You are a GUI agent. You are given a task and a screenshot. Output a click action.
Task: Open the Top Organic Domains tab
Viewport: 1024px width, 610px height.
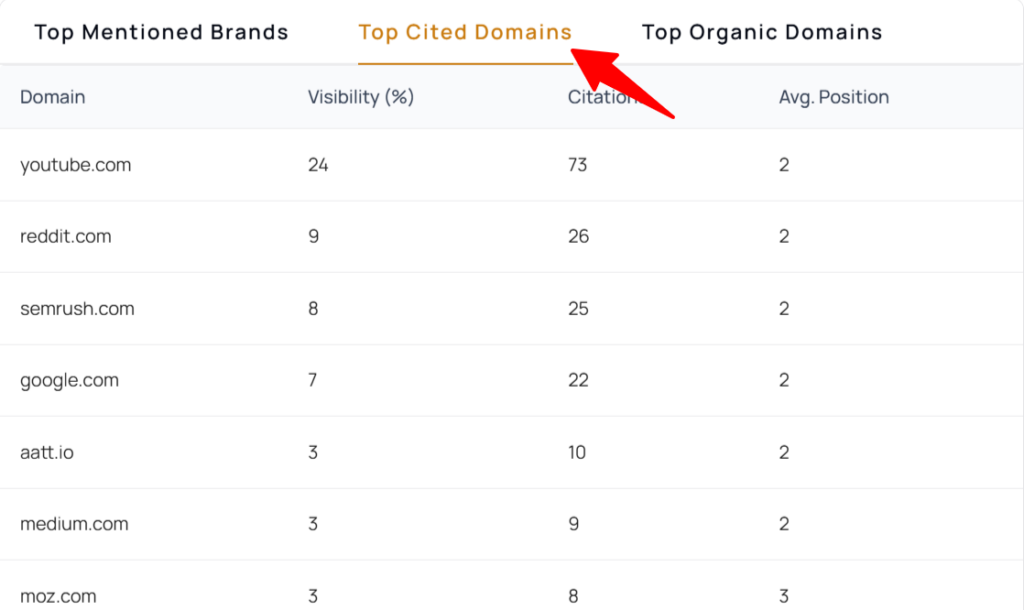761,32
